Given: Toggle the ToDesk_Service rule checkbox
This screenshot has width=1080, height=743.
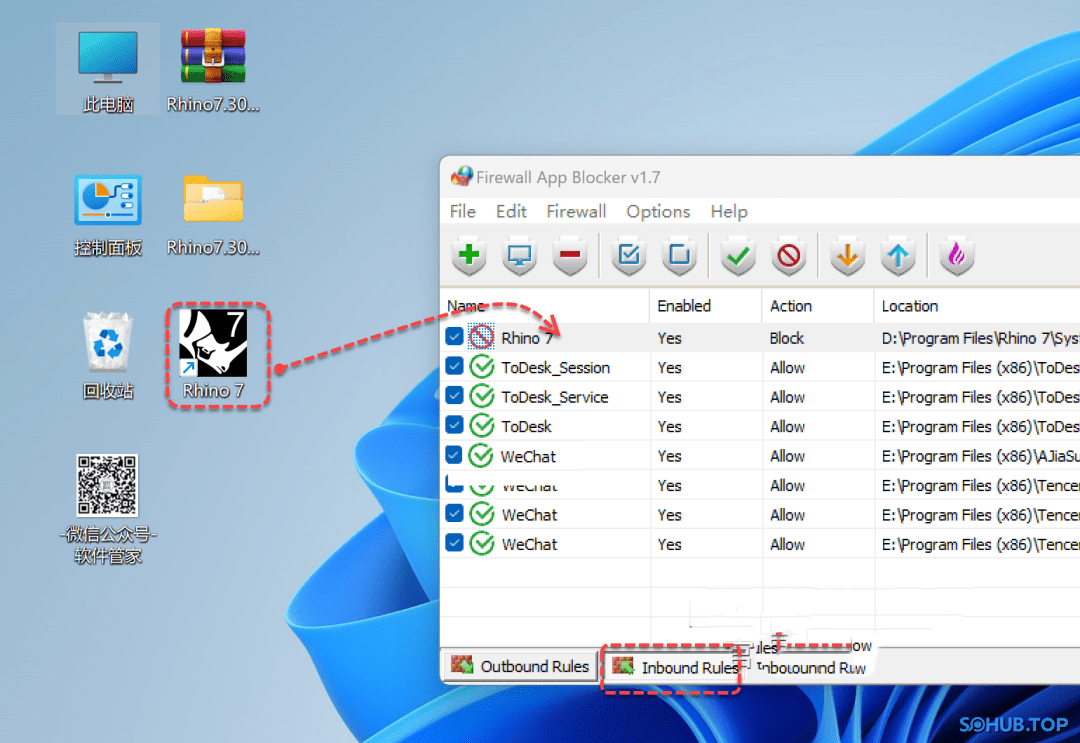Looking at the screenshot, I should tap(454, 397).
